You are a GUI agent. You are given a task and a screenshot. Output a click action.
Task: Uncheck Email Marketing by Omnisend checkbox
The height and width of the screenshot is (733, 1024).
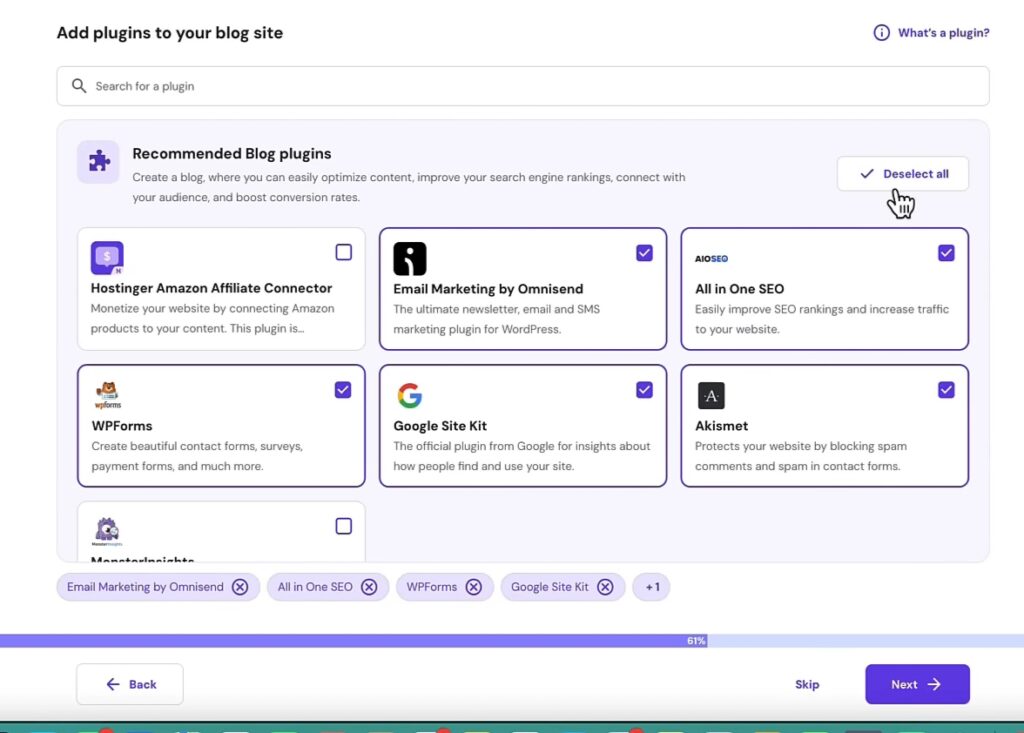click(x=645, y=253)
